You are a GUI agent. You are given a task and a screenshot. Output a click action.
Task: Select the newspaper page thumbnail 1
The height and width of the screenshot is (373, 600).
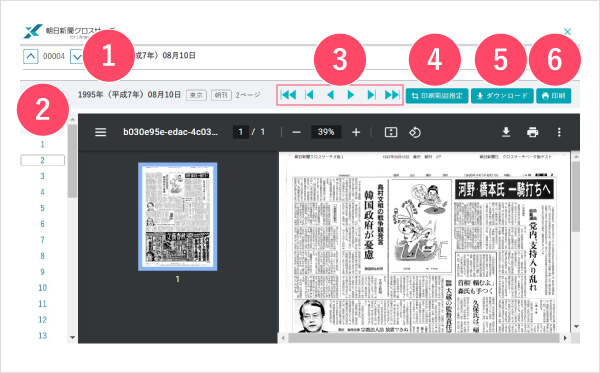[x=178, y=217]
